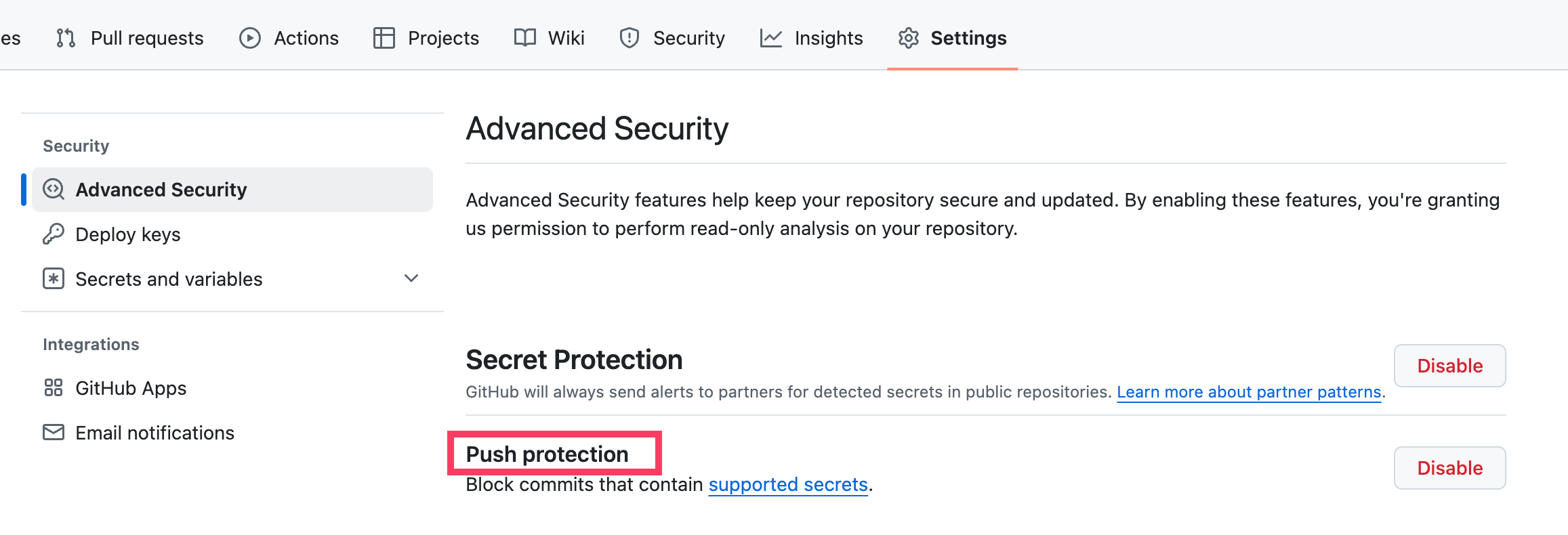Click the Wiki book icon
This screenshot has height=535, width=1568.
525,38
